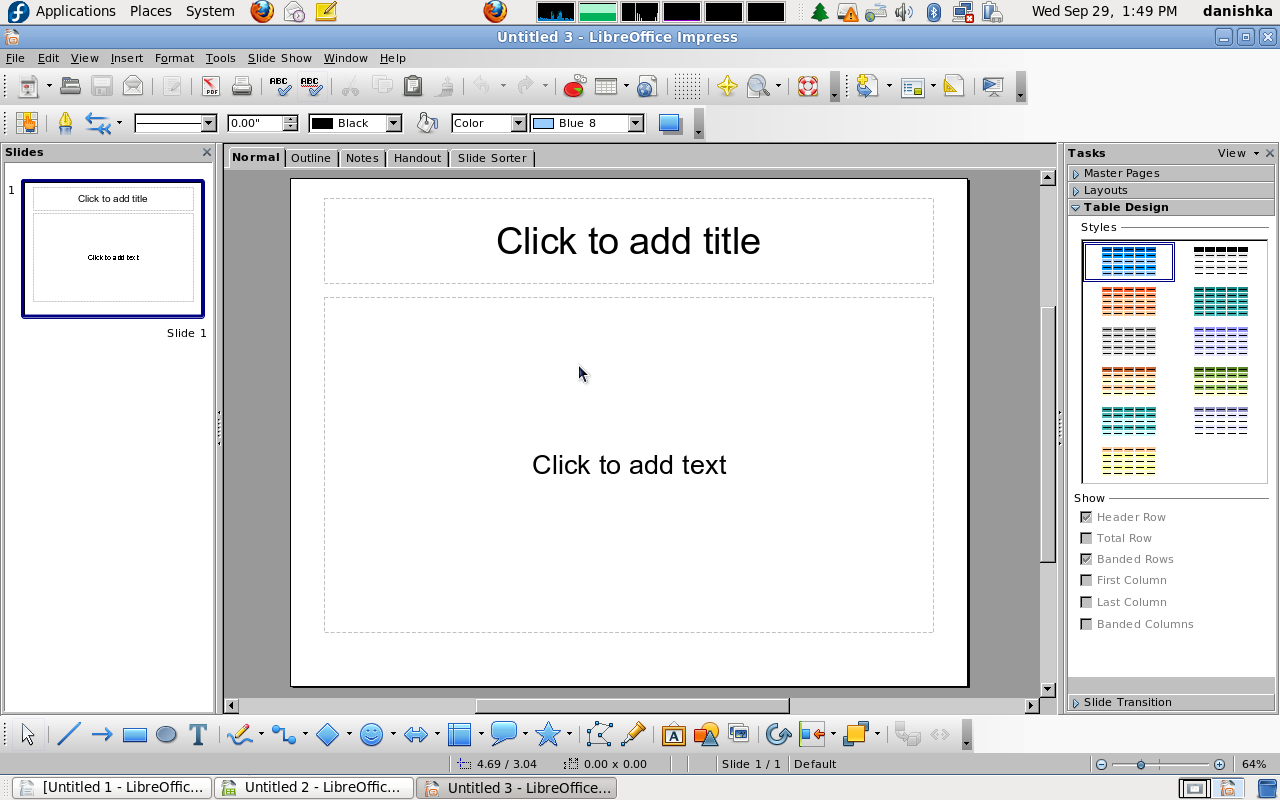1280x800 pixels.
Task: Pick the yellow table style swatch
Action: (1129, 460)
